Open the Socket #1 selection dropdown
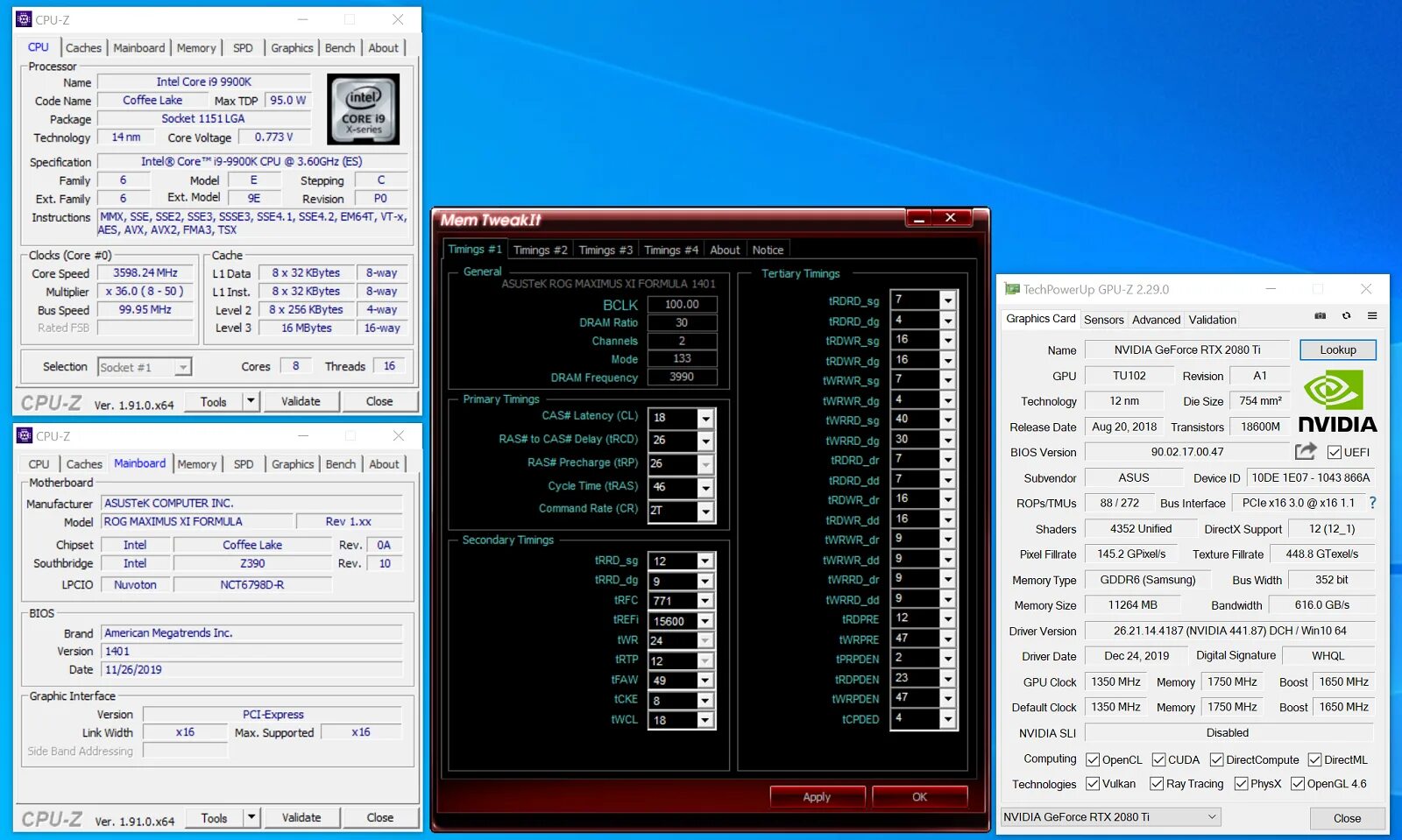 [182, 367]
